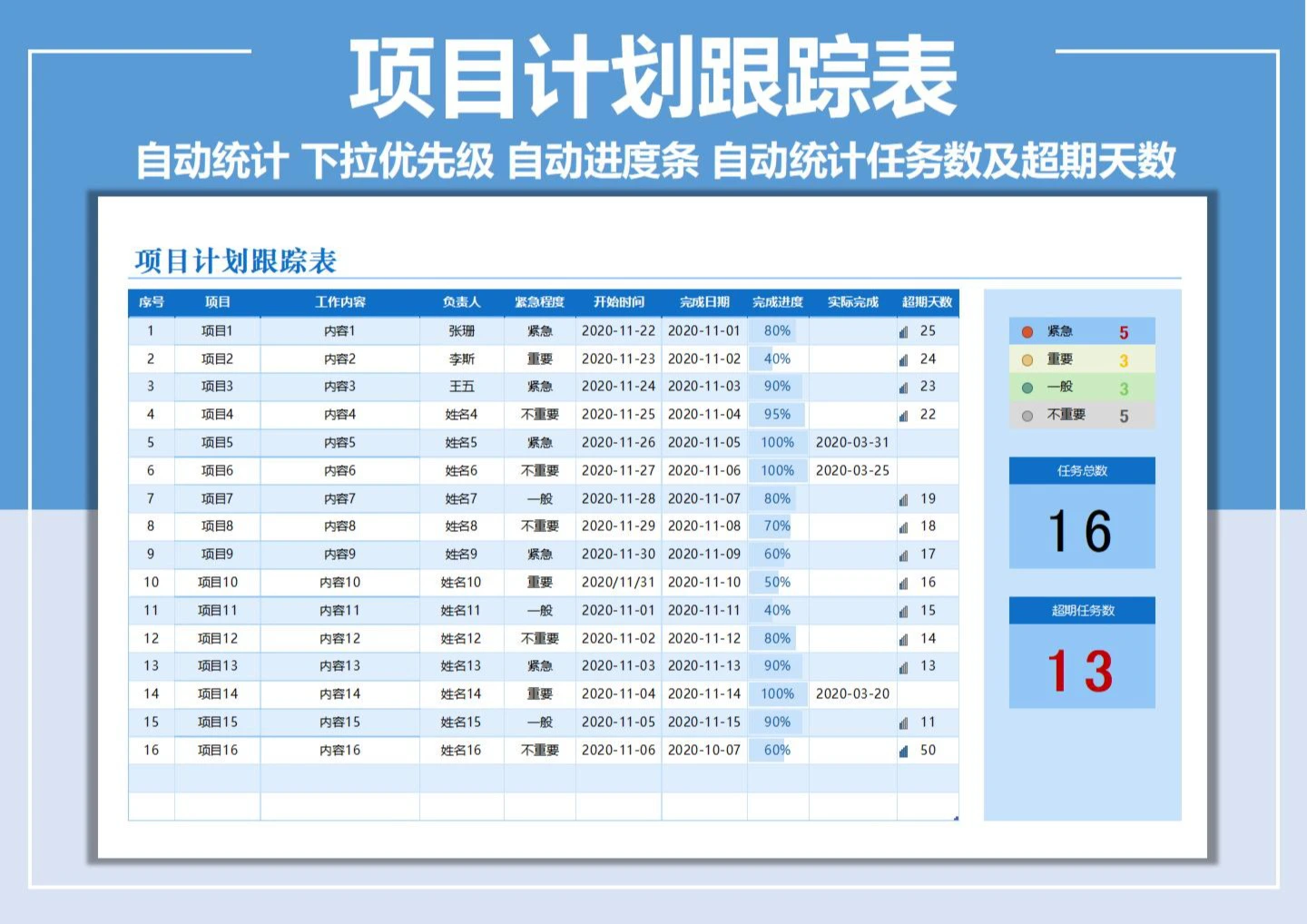
Task: Click the bar icon beside overdue value 25
Action: pyautogui.click(x=903, y=332)
